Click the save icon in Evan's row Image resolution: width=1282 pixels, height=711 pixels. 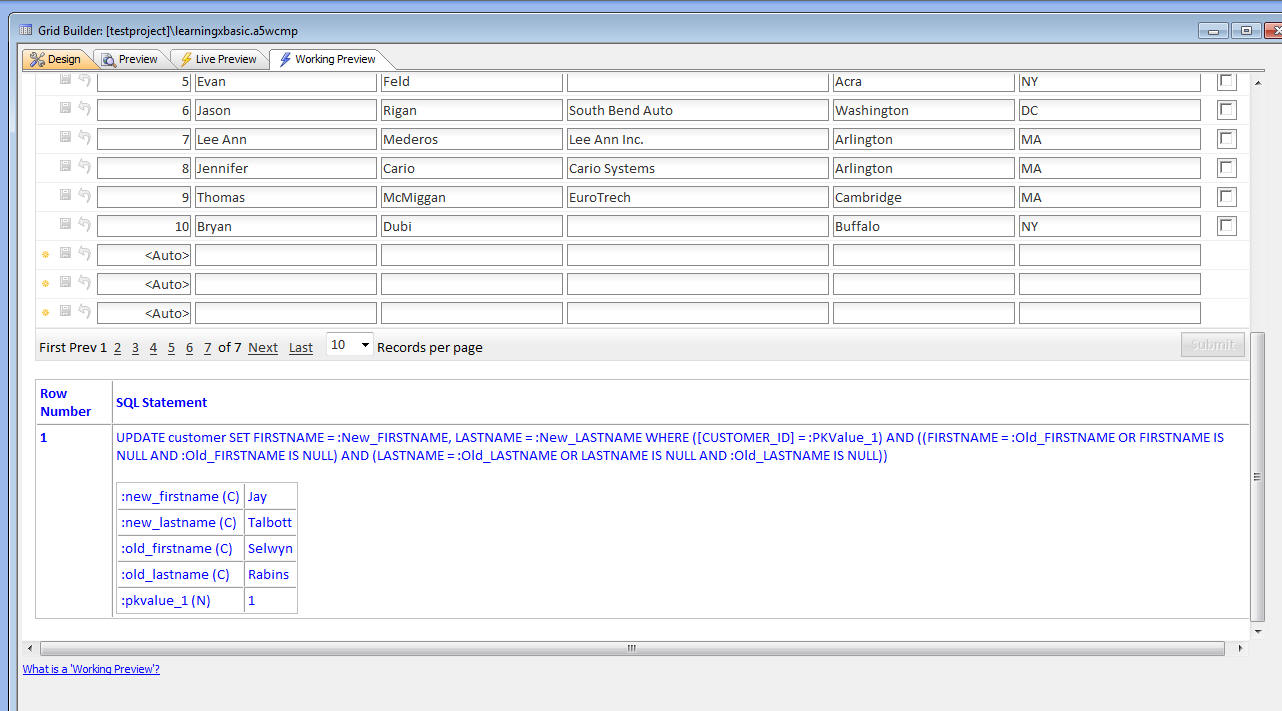point(65,79)
